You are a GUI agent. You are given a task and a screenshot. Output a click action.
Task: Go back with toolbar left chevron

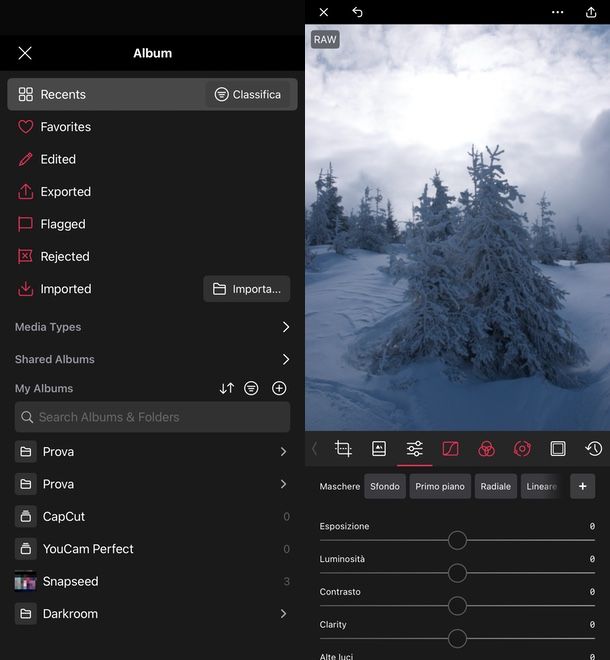(x=314, y=449)
